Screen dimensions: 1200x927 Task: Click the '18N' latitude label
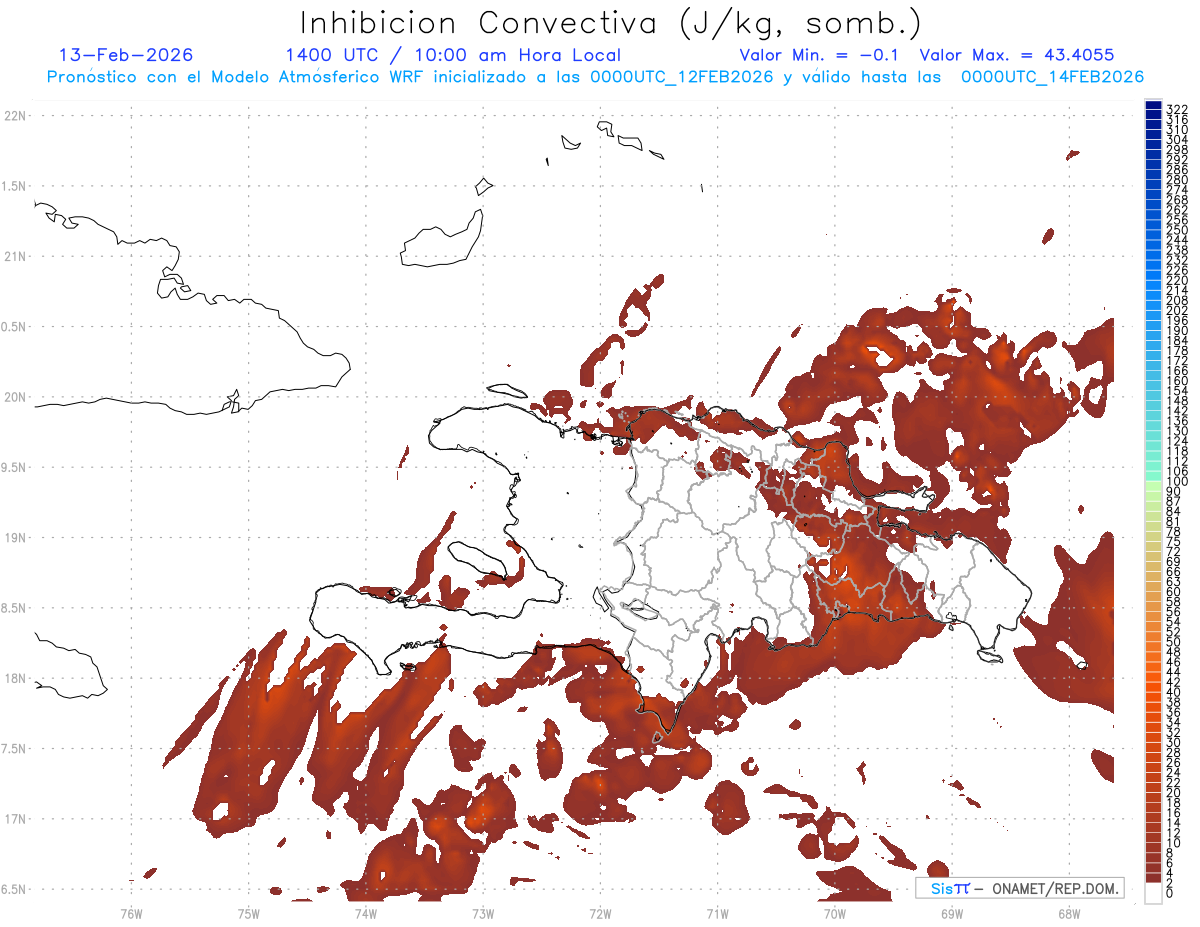coord(15,679)
